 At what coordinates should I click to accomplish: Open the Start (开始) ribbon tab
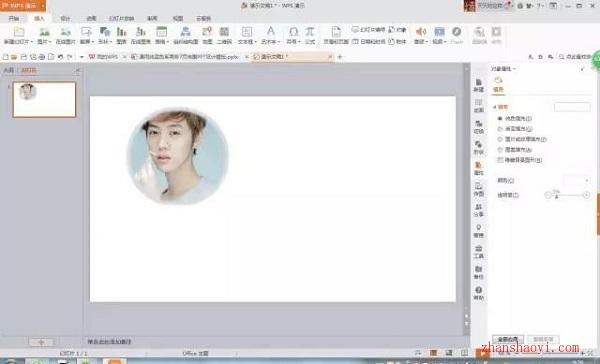tap(14, 18)
